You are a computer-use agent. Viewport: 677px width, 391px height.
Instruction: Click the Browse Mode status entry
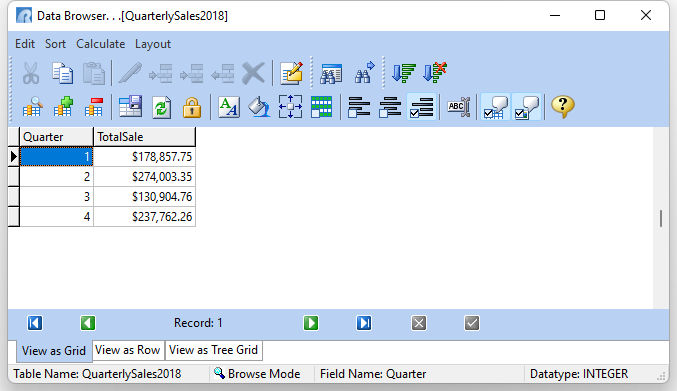point(257,374)
